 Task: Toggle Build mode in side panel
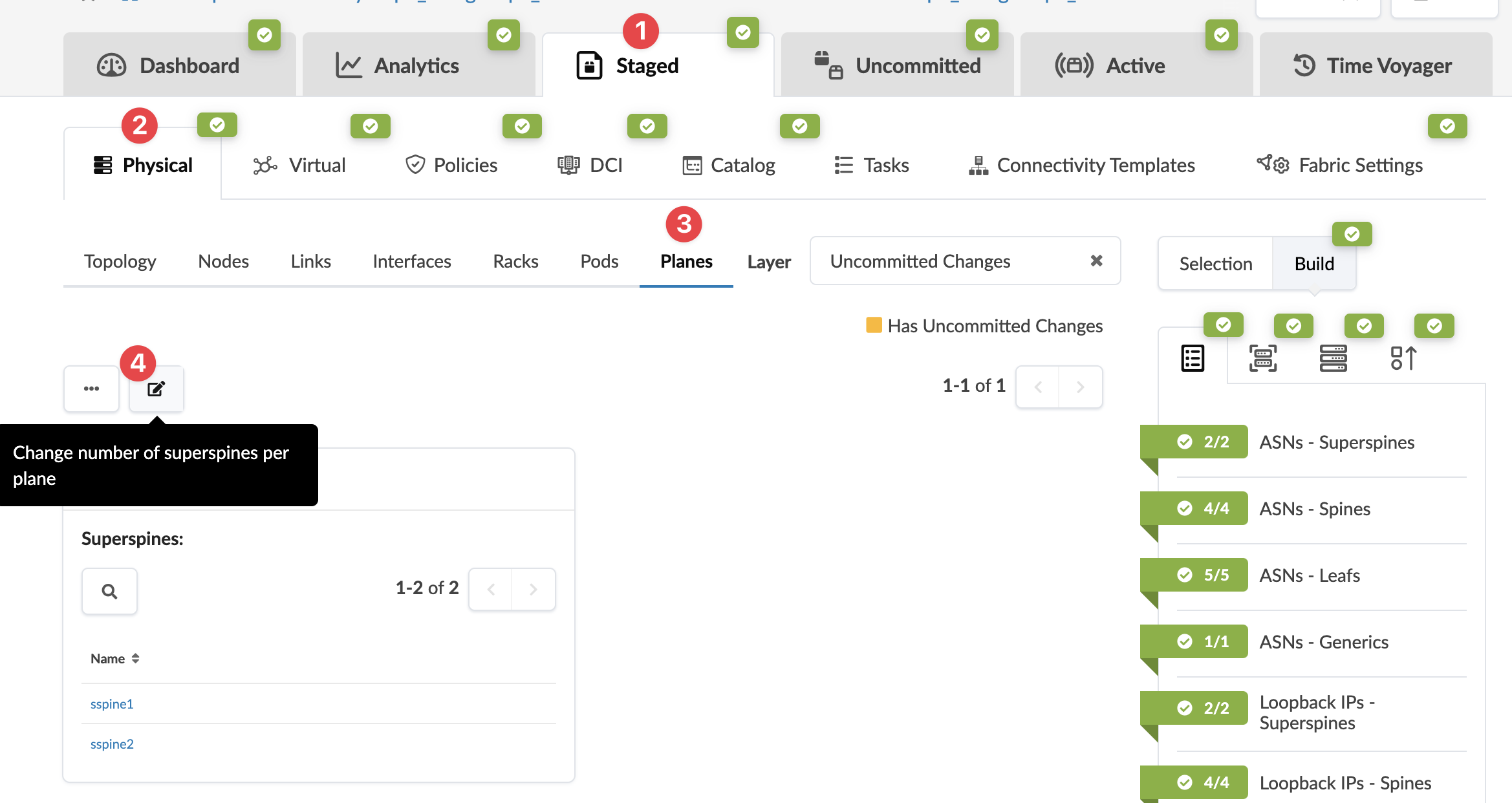coord(1314,264)
